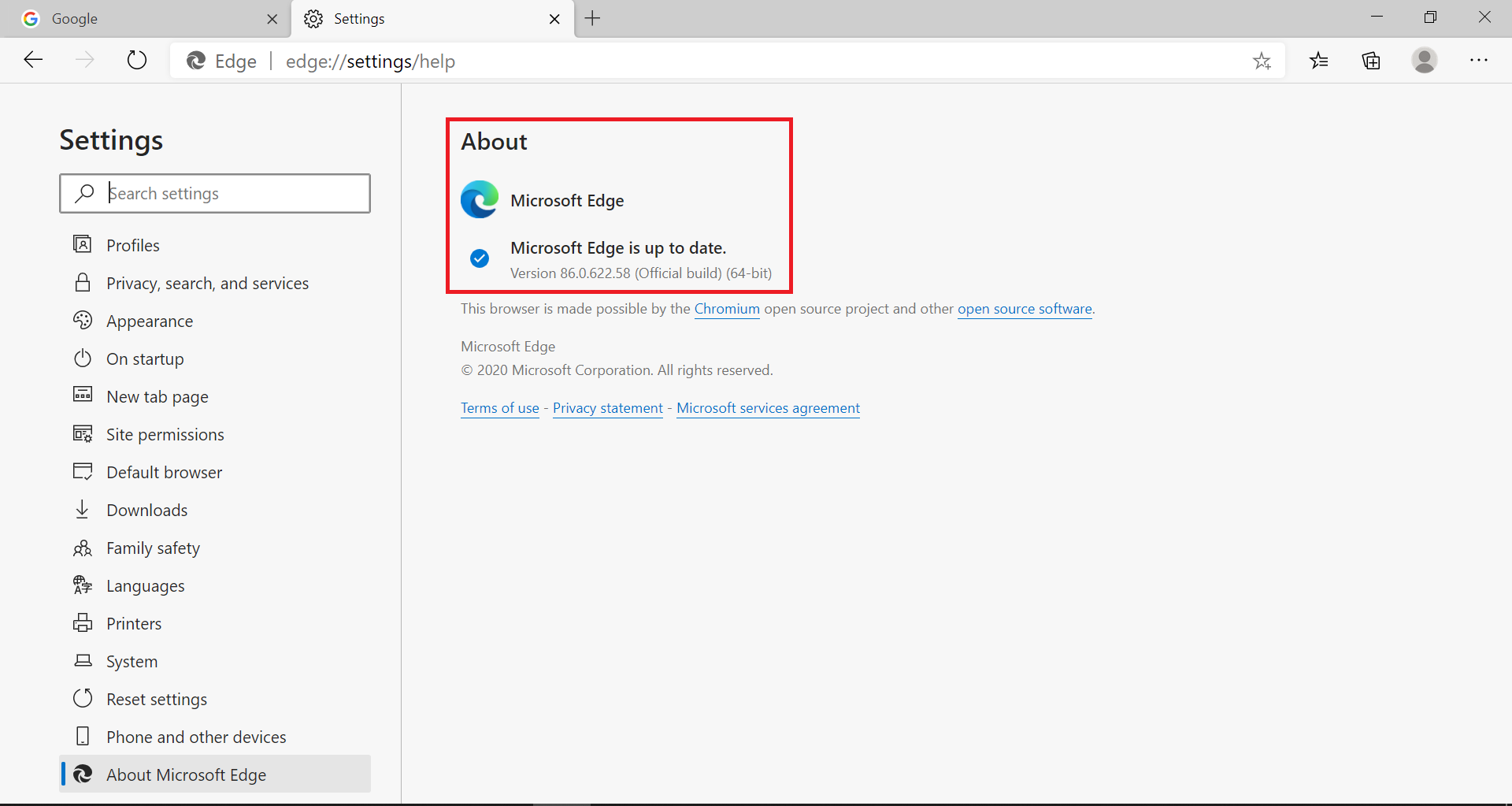This screenshot has height=806, width=1512.
Task: Click the forward navigation arrow
Action: click(85, 60)
